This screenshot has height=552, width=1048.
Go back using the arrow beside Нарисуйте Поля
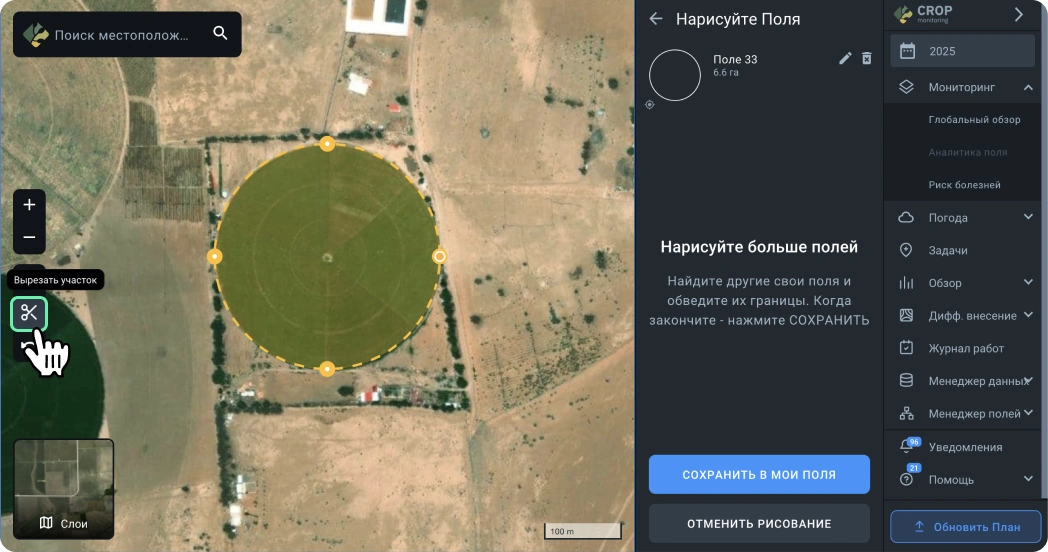pos(656,19)
